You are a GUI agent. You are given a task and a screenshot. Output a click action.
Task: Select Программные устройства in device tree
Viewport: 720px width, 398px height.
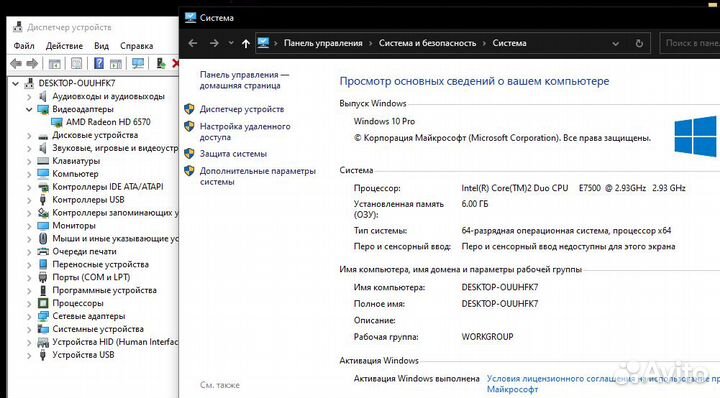click(104, 290)
